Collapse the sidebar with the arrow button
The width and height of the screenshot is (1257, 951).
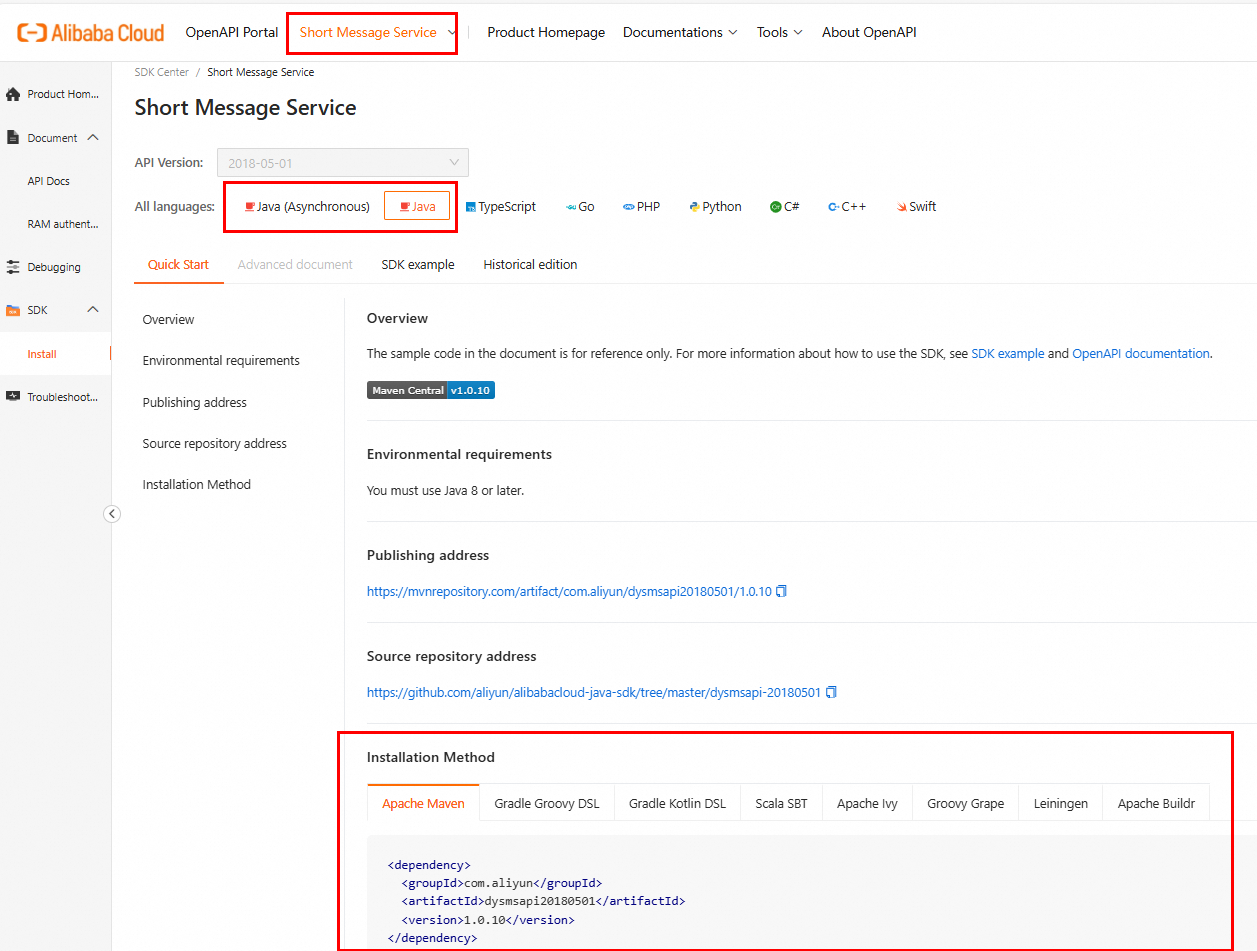tap(112, 514)
